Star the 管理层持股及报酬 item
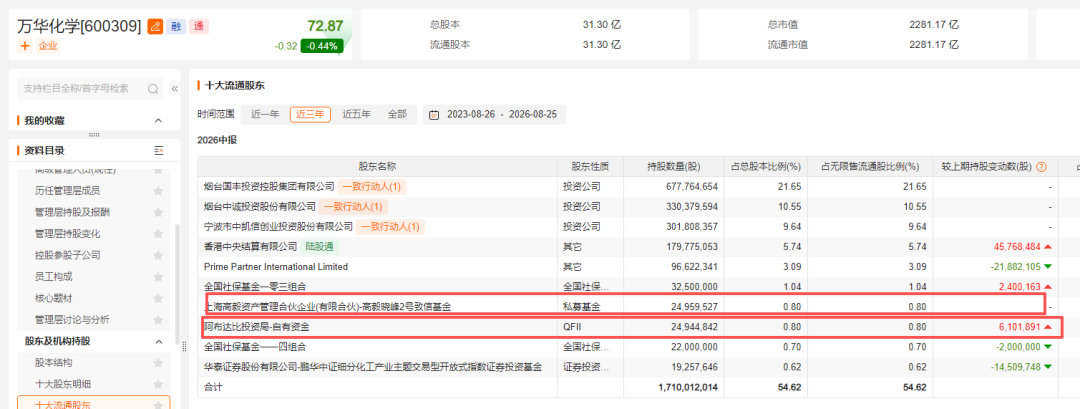 click(158, 212)
